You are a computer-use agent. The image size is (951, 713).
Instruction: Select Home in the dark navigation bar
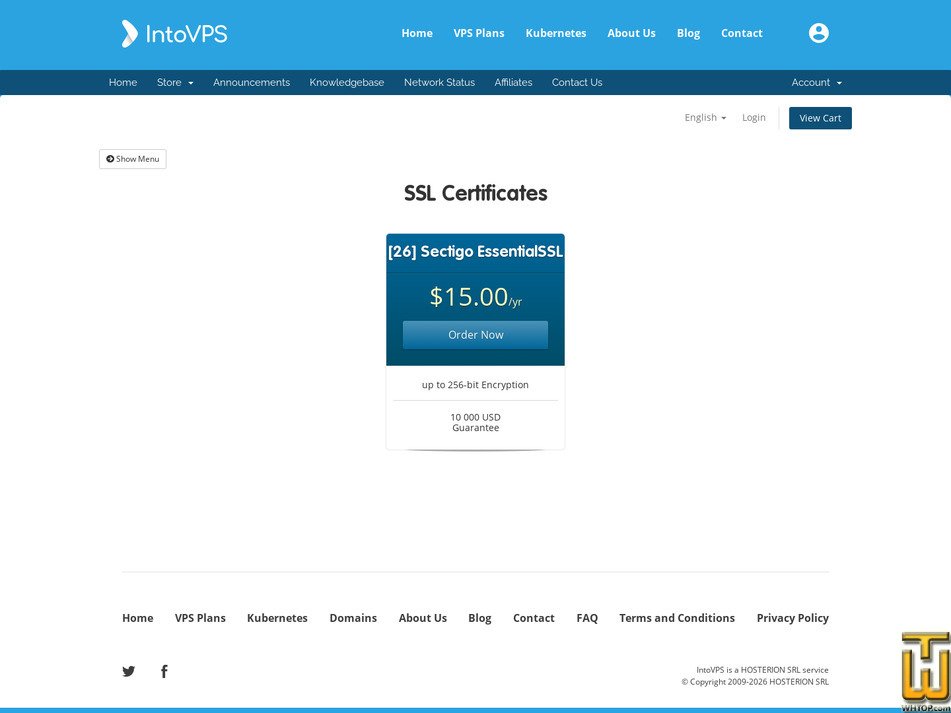point(123,82)
